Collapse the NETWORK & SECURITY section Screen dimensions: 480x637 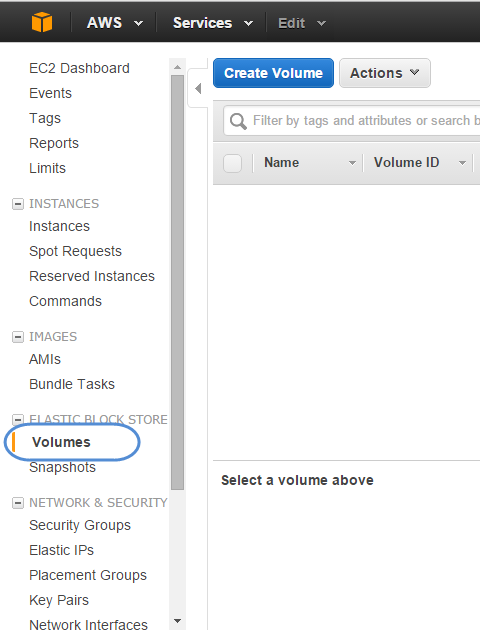[x=18, y=503]
